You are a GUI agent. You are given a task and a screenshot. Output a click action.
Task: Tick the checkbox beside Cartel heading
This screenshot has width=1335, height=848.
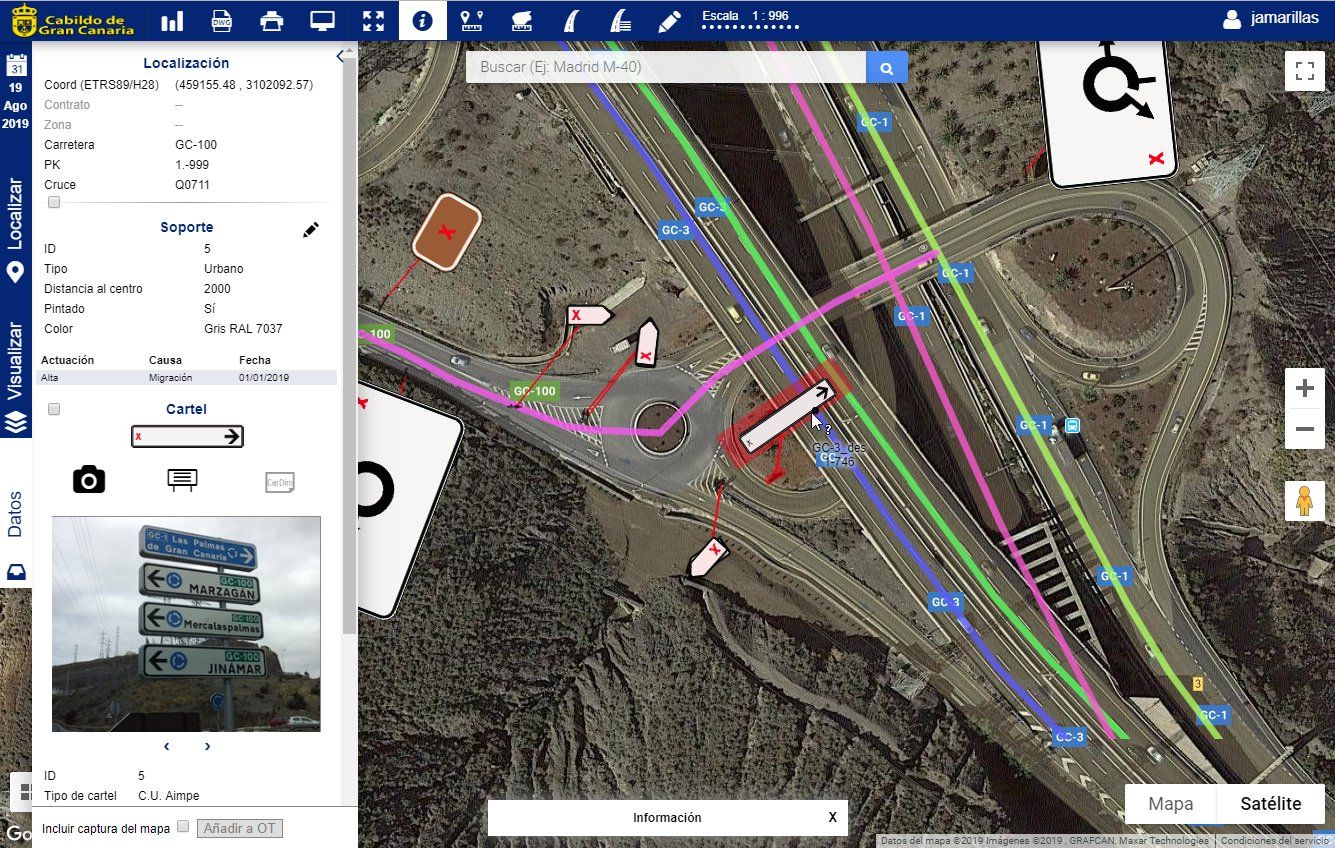pyautogui.click(x=54, y=409)
